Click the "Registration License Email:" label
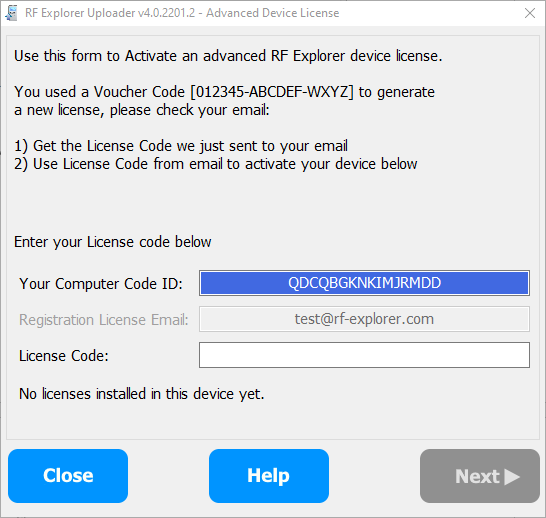The image size is (546, 518). pos(104,320)
